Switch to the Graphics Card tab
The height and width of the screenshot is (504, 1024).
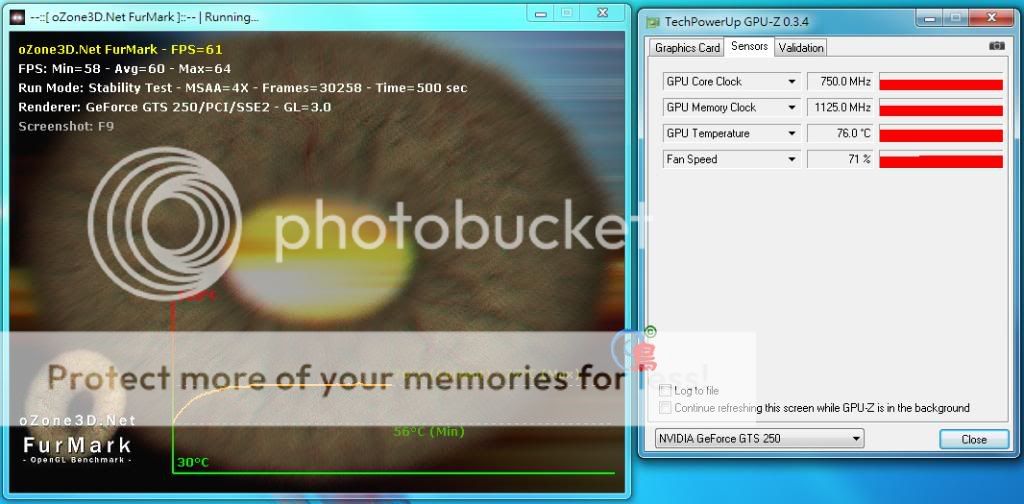[x=687, y=48]
